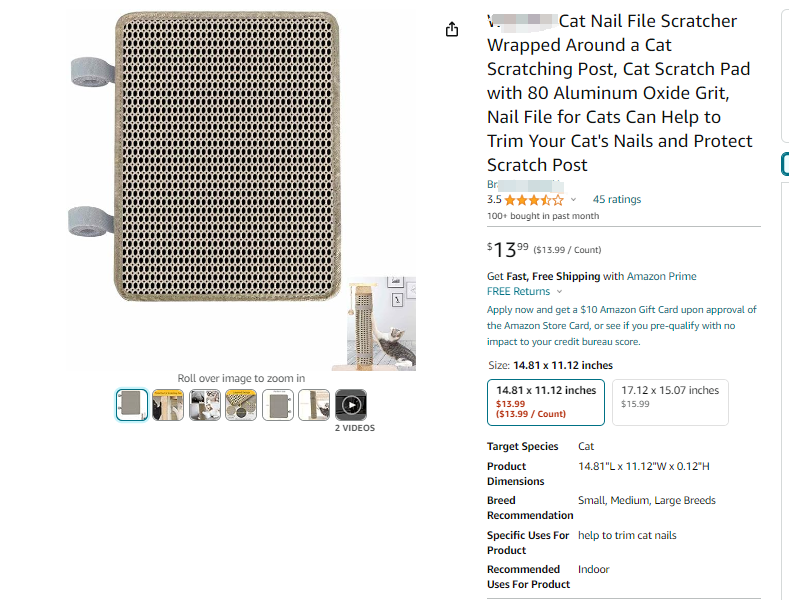Image resolution: width=789 pixels, height=600 pixels.
Task: Open the third product thumbnail with cats
Action: click(205, 405)
